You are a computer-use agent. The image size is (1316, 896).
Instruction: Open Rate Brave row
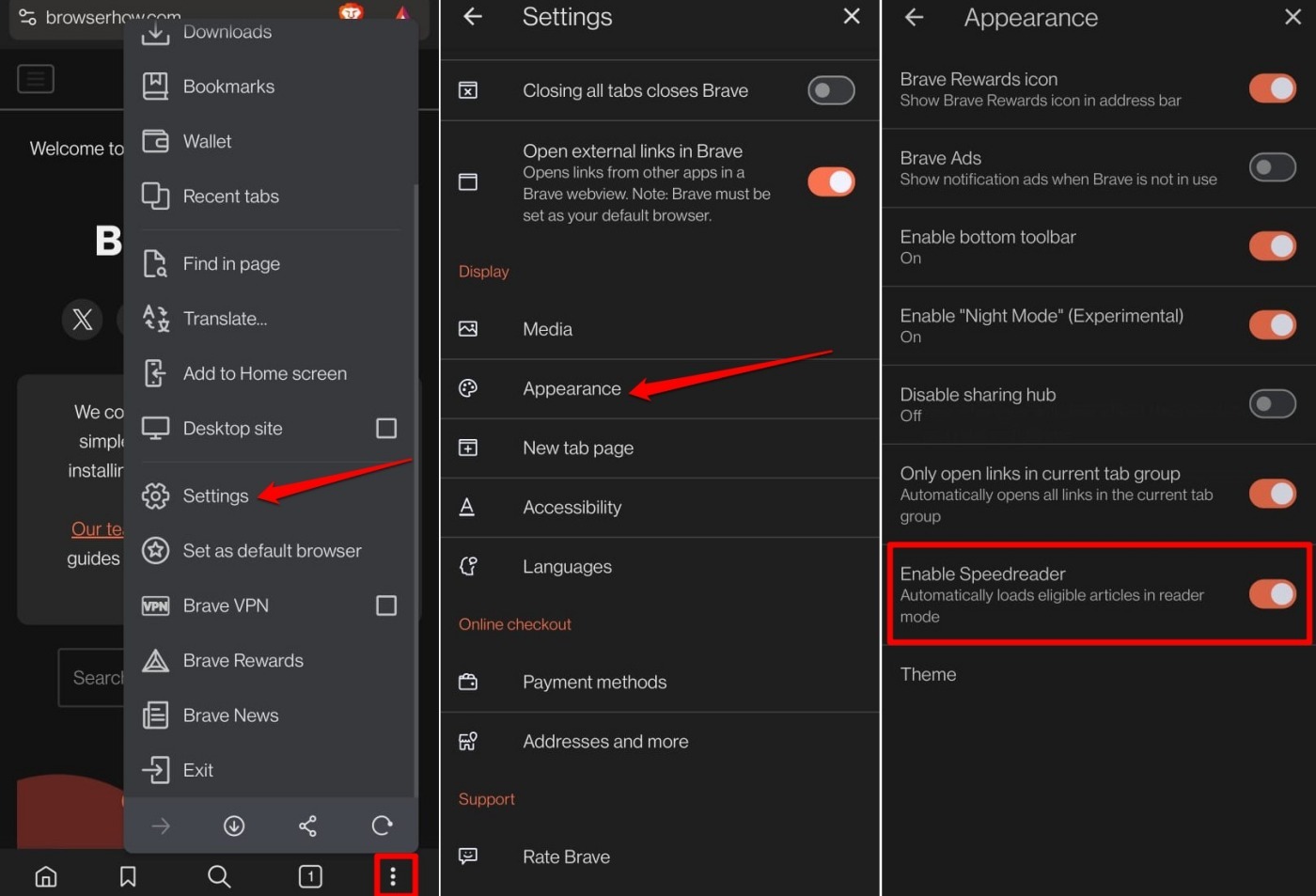tap(660, 857)
